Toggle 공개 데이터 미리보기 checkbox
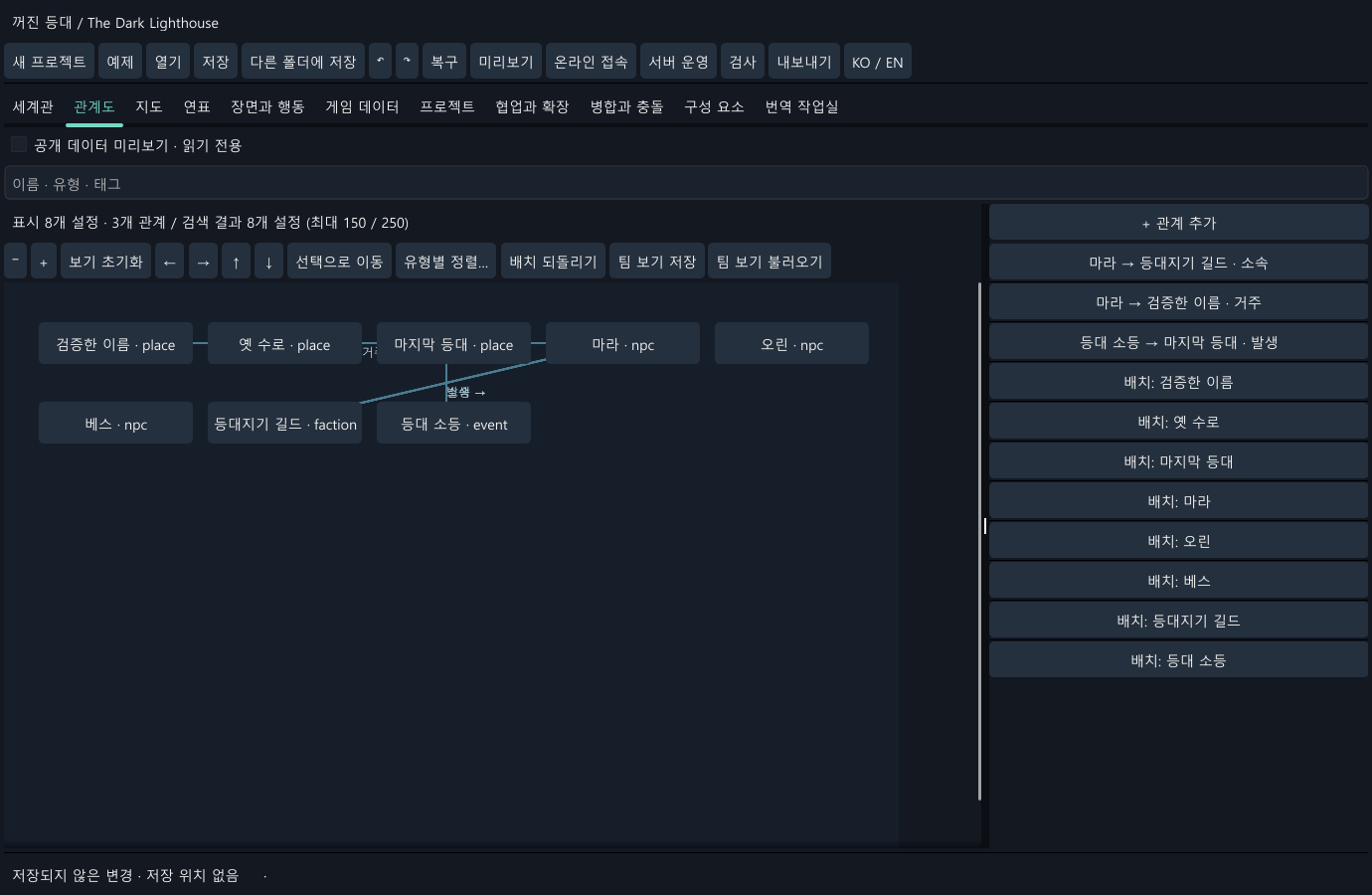Screen dimensions: 1372x895 (x=19, y=145)
